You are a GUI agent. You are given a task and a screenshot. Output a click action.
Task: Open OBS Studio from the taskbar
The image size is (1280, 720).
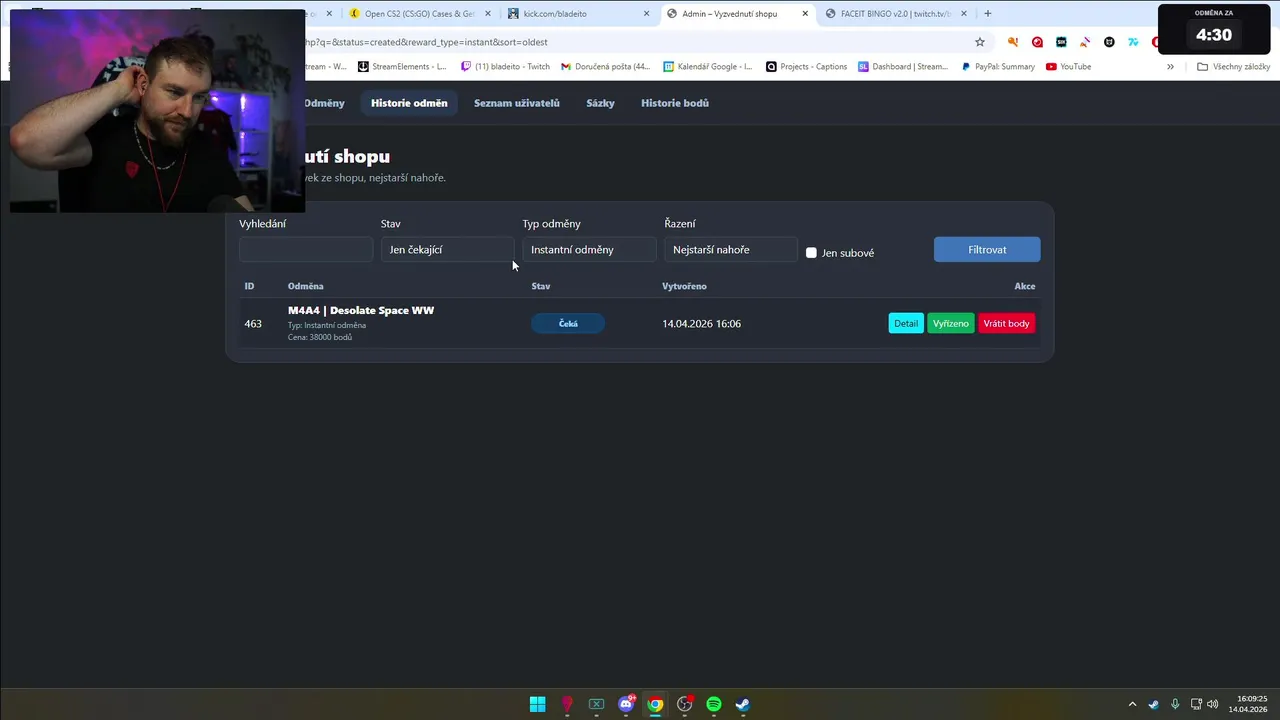685,704
